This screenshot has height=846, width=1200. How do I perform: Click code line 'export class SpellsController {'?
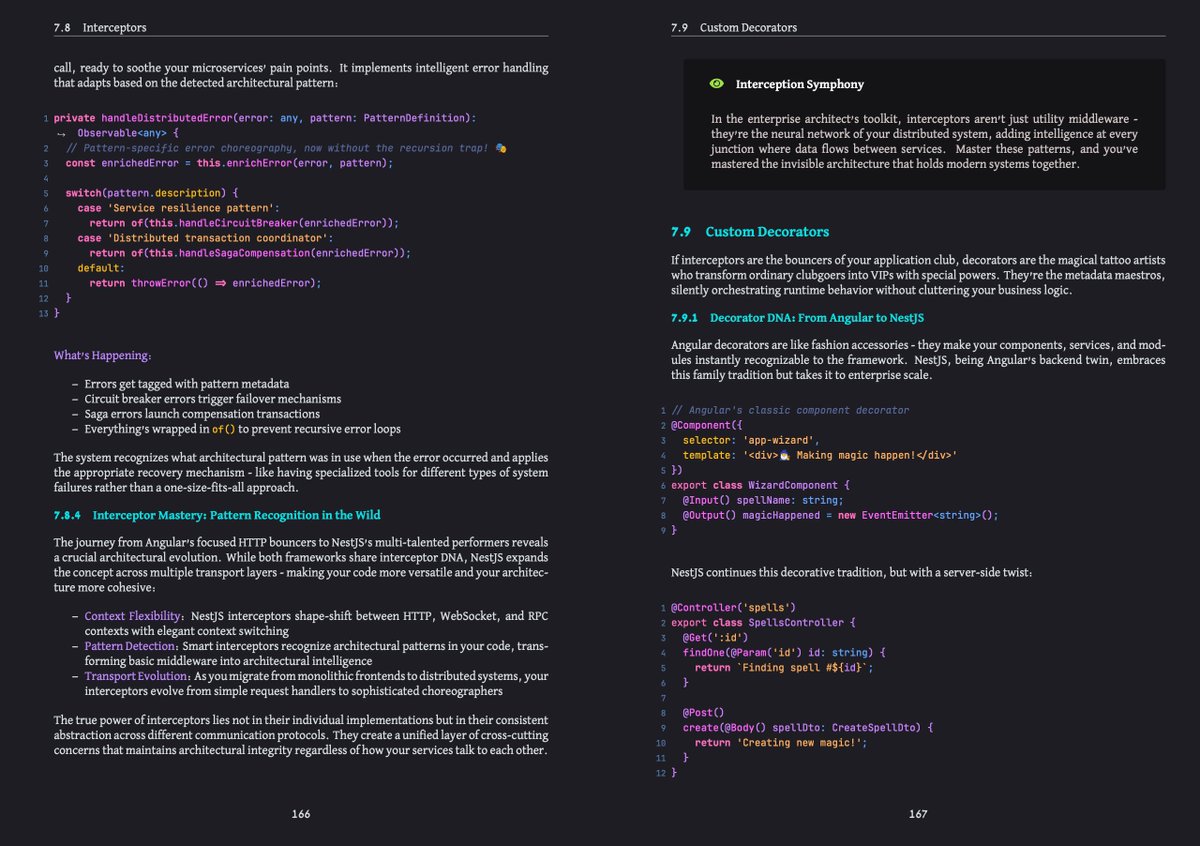point(765,622)
